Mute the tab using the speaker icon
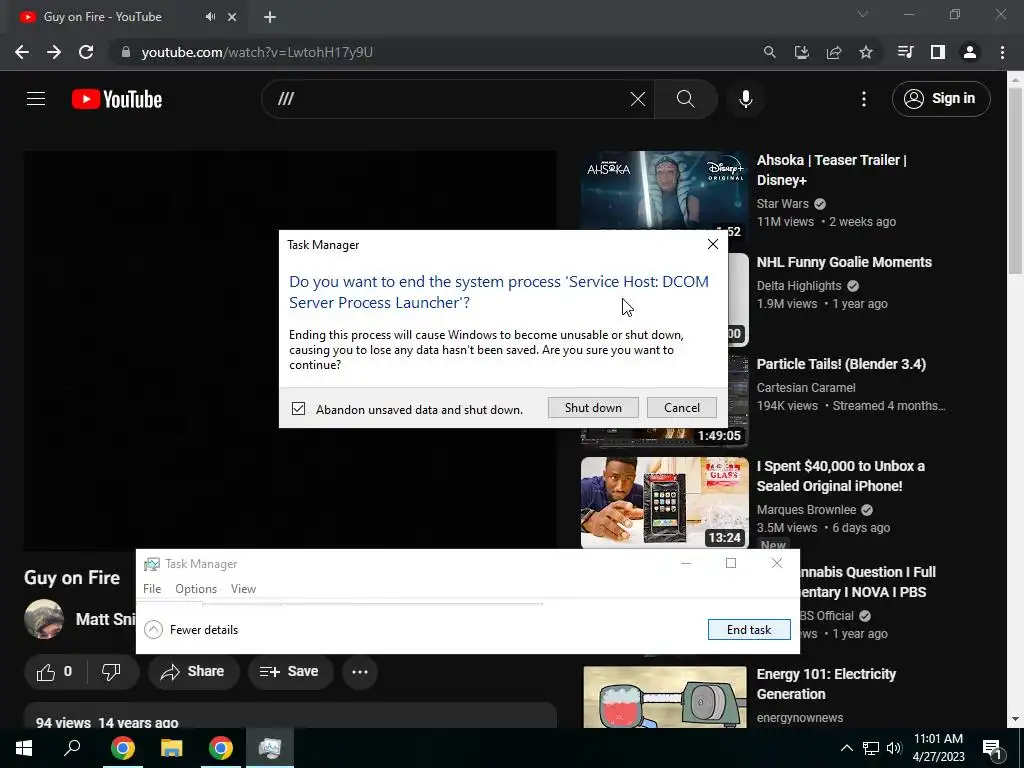The height and width of the screenshot is (768, 1024). (x=210, y=17)
